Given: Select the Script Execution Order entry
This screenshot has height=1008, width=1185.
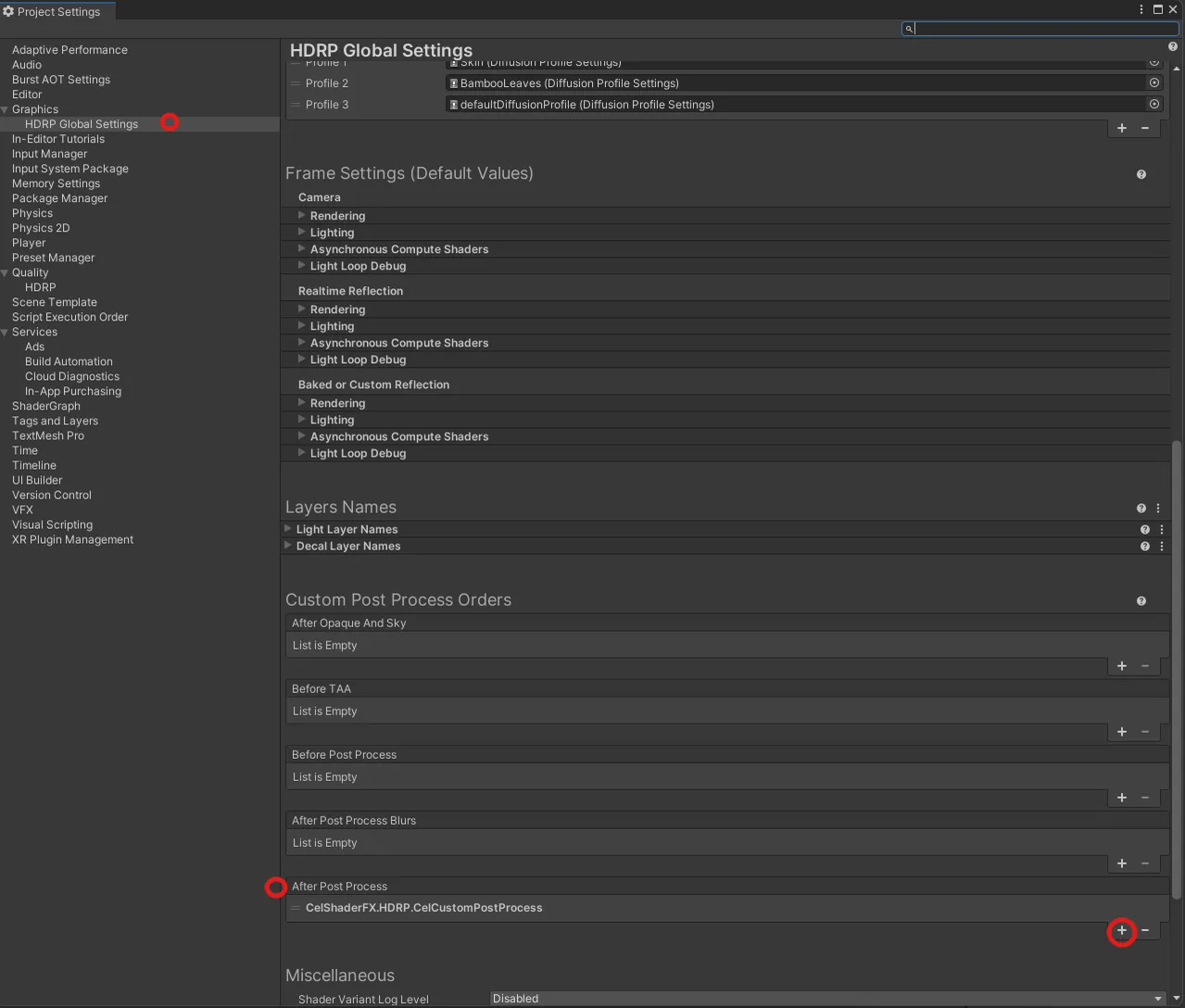Looking at the screenshot, I should (70, 317).
